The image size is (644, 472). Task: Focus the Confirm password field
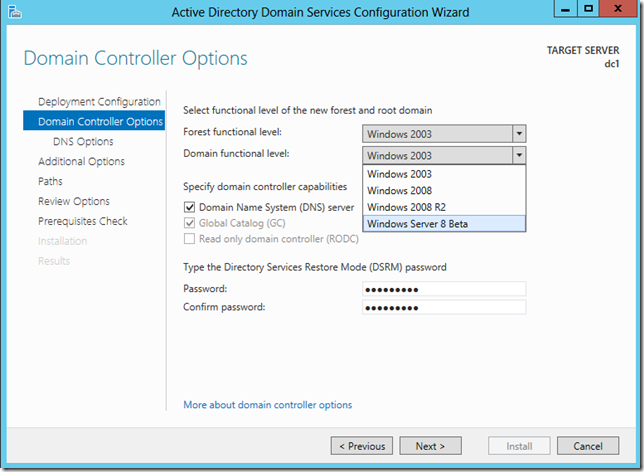[444, 307]
